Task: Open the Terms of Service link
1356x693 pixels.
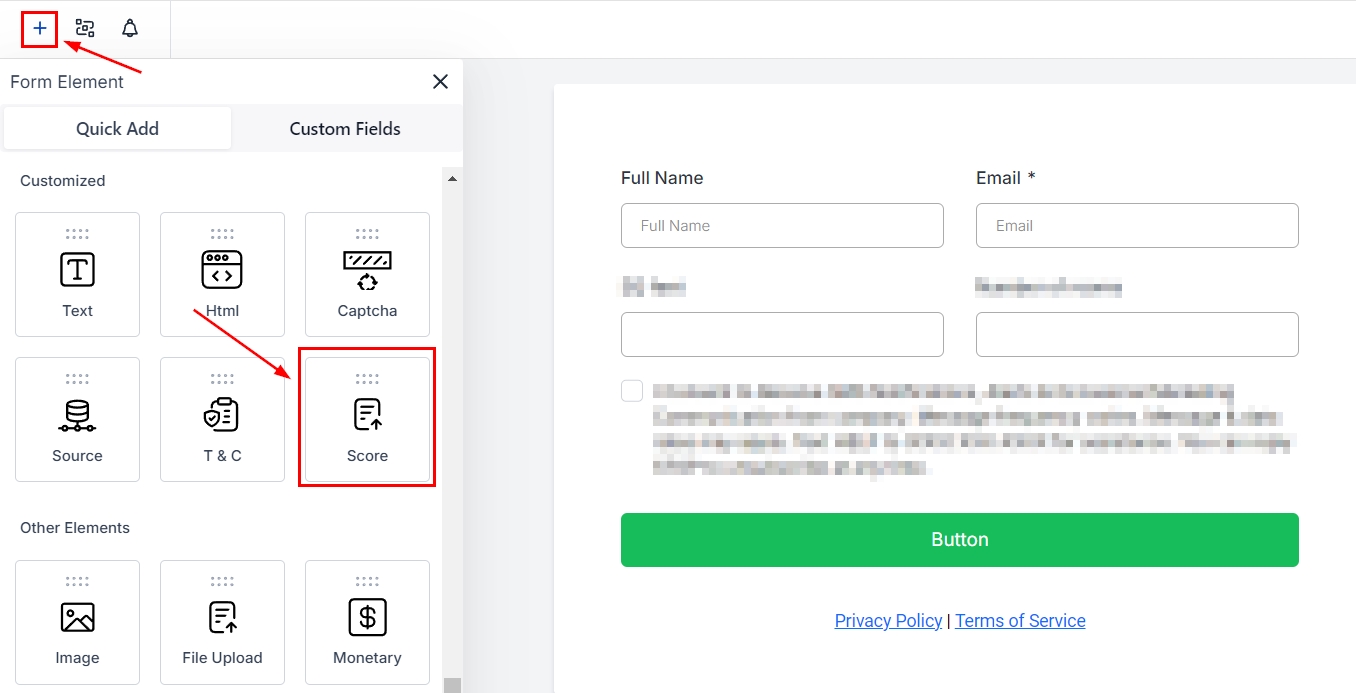Action: click(1020, 621)
